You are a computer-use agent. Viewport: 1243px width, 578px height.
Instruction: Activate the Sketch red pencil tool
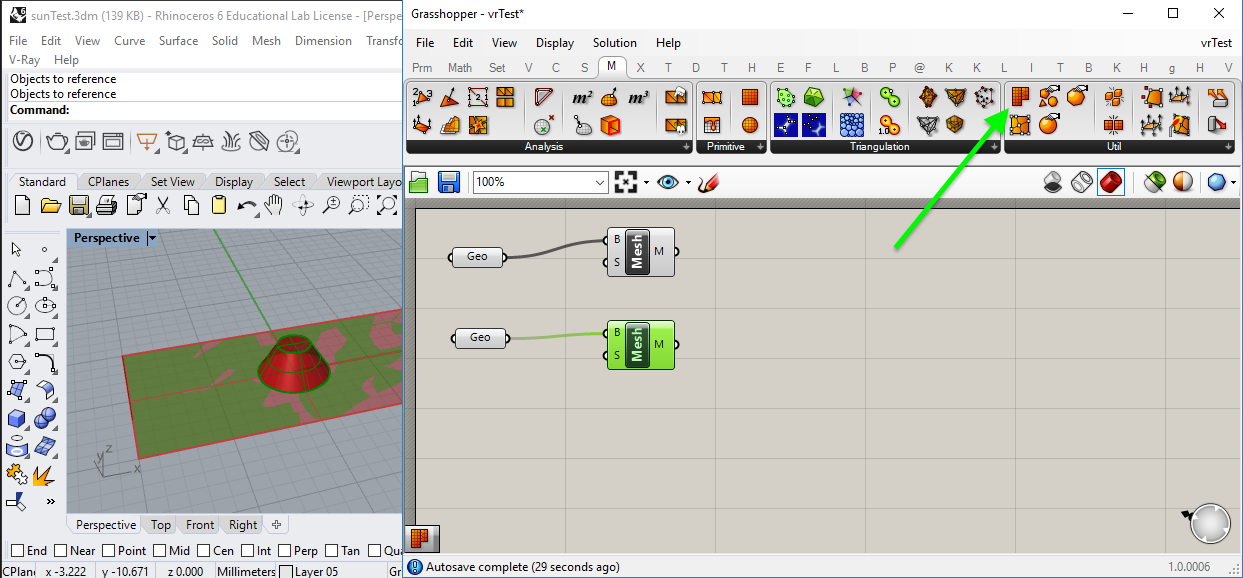pyautogui.click(x=709, y=182)
